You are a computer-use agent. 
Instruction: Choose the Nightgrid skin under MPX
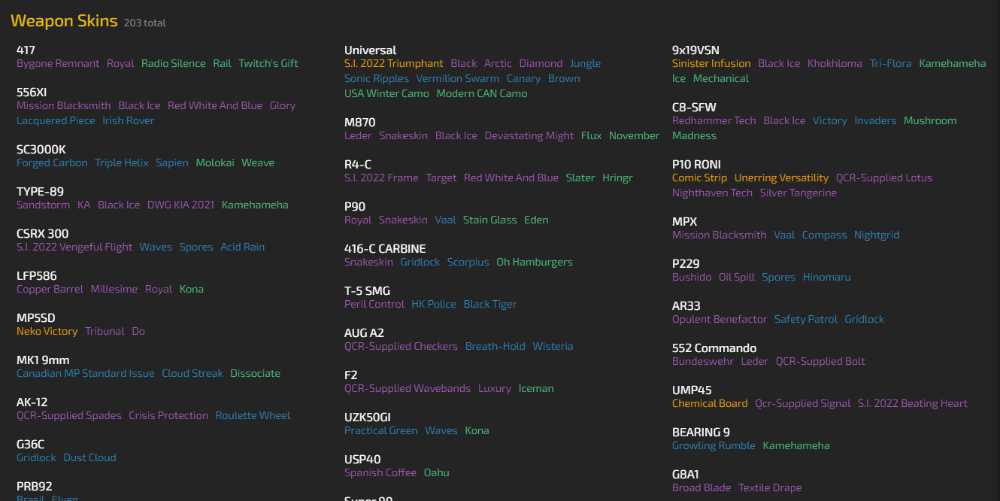[x=876, y=235]
